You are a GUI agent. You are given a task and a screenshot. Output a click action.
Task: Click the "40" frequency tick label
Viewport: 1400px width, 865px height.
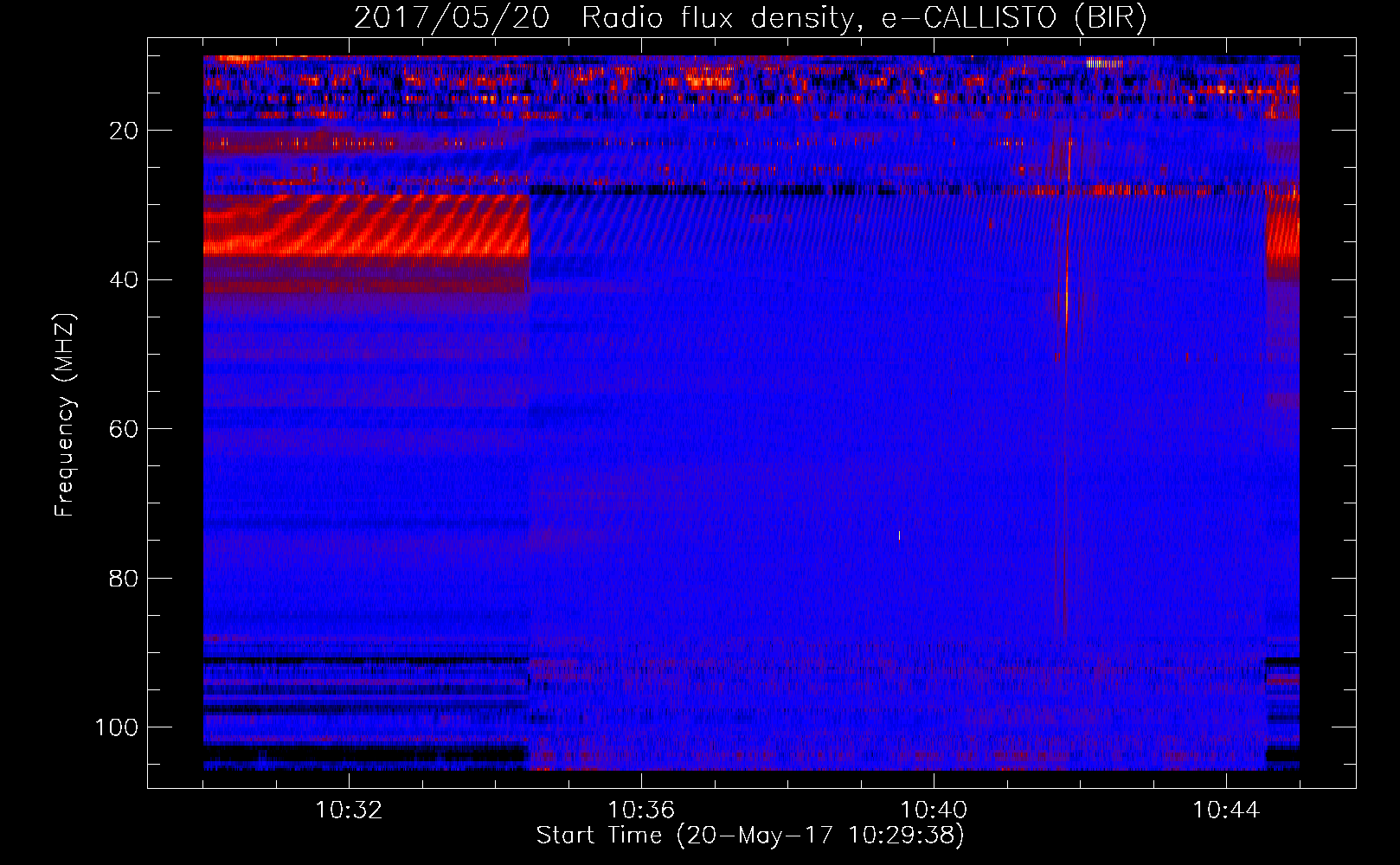click(125, 280)
